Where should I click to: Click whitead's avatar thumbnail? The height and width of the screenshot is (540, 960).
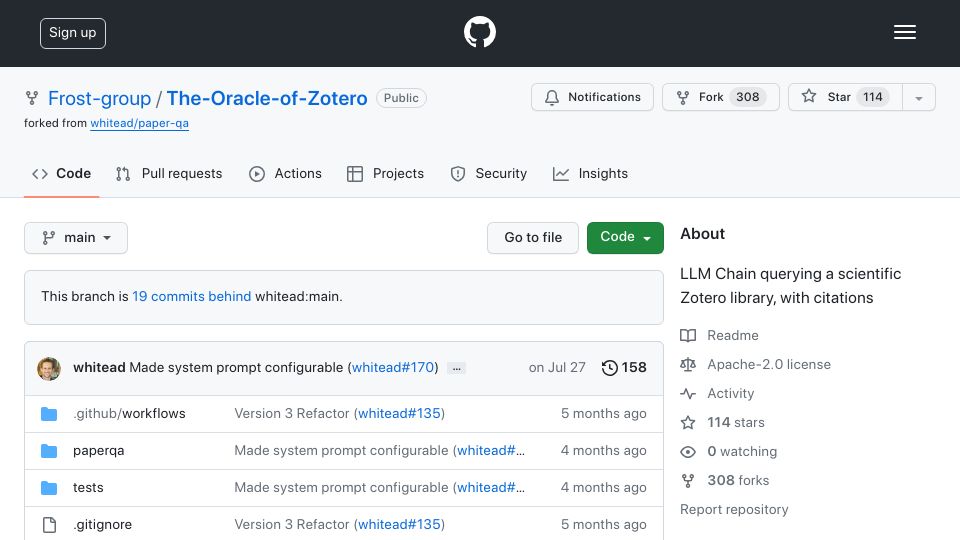tap(49, 369)
